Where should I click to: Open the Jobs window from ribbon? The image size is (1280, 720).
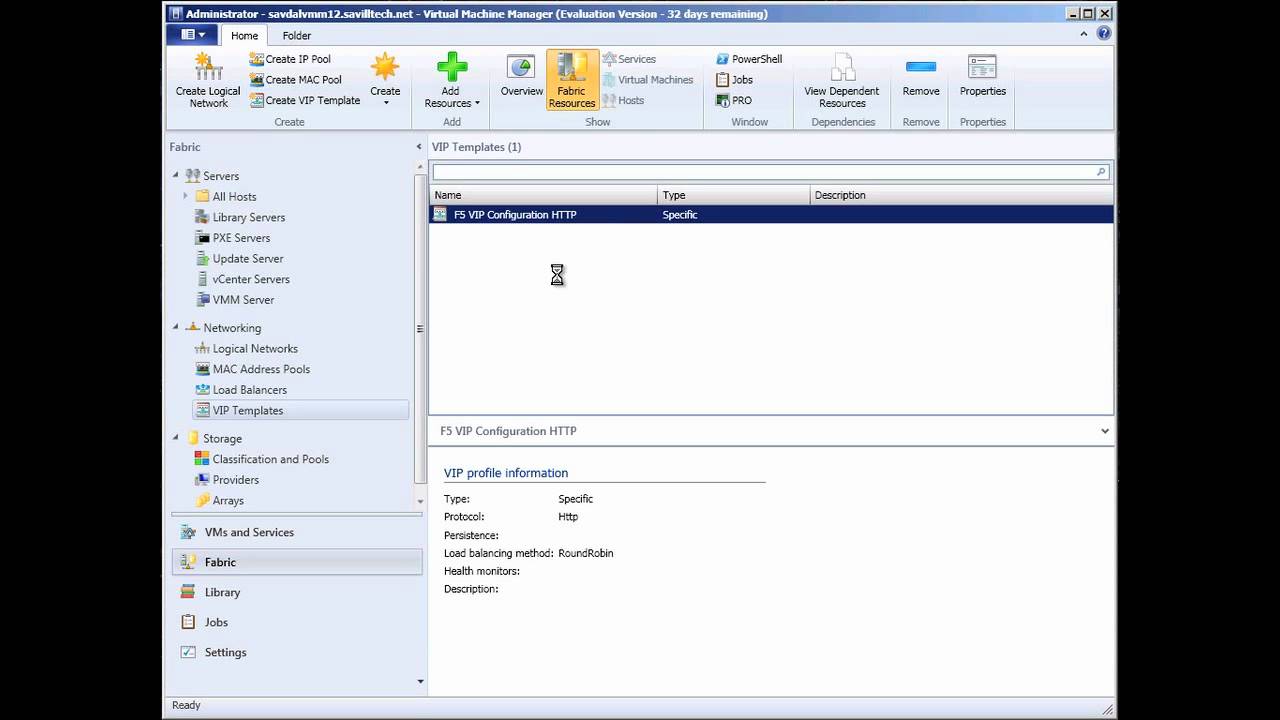click(734, 80)
